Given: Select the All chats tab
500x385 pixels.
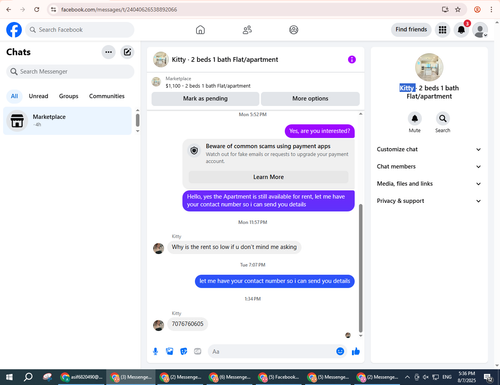Looking at the screenshot, I should [x=14, y=96].
